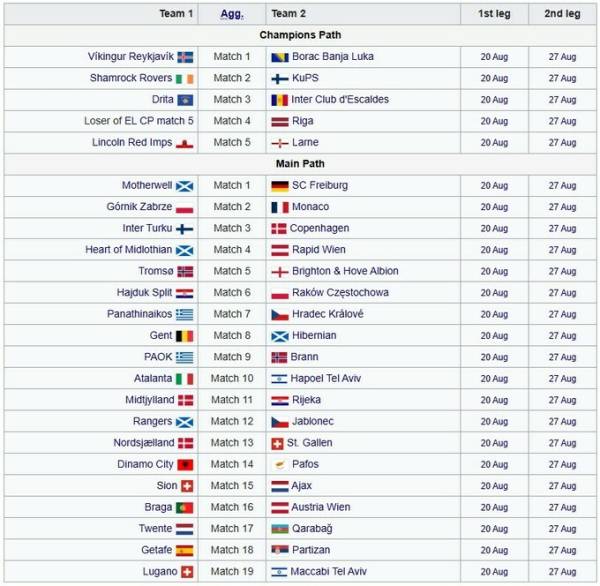Follow the Jablonec team link

pos(313,421)
